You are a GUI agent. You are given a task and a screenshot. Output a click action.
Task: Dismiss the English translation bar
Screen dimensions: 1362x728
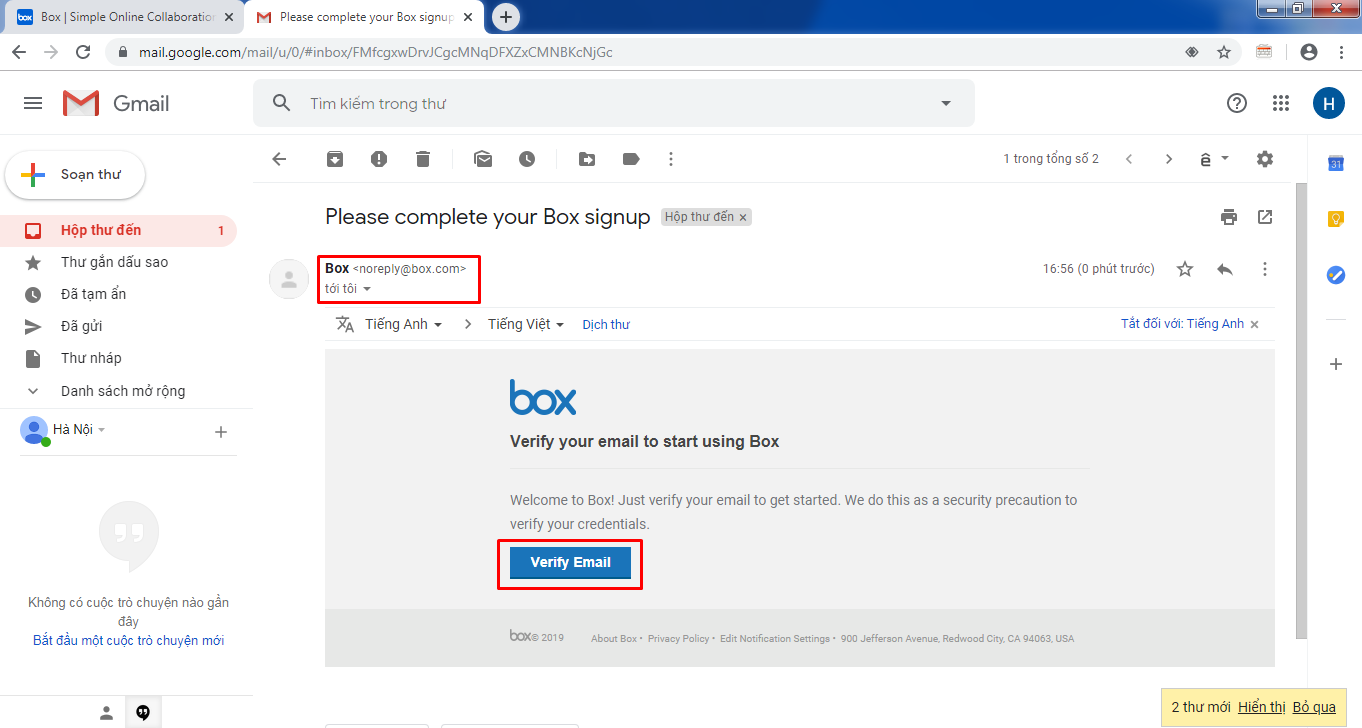[x=1255, y=325]
